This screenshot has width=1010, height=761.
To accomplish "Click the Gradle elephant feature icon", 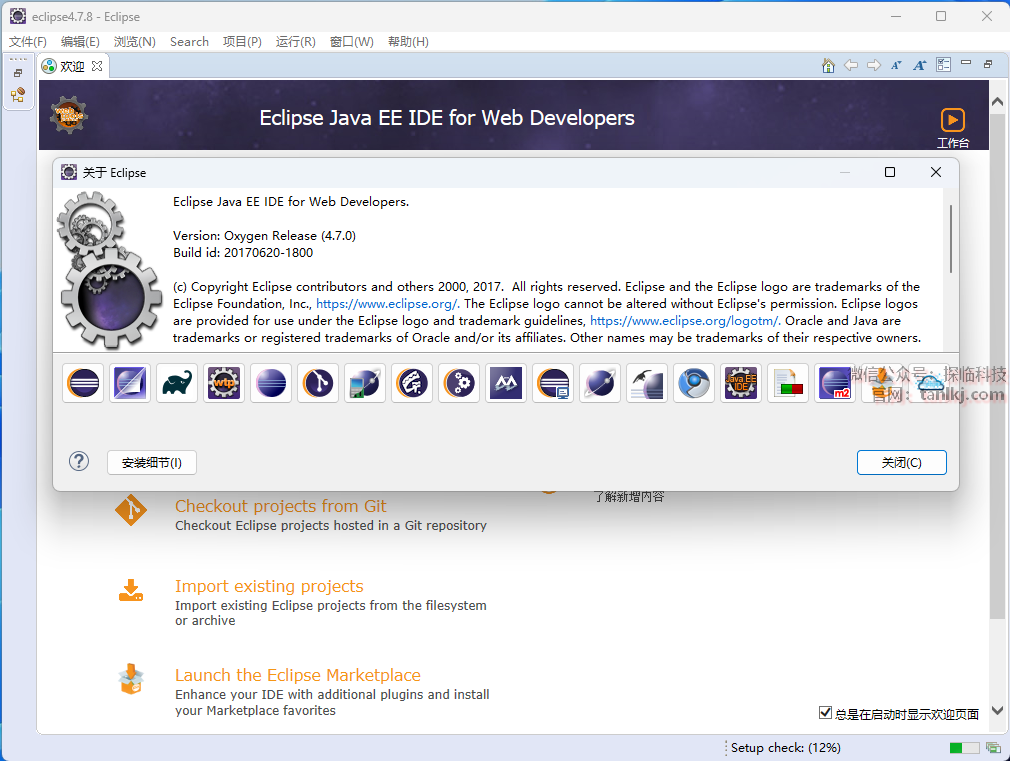I will pos(177,383).
